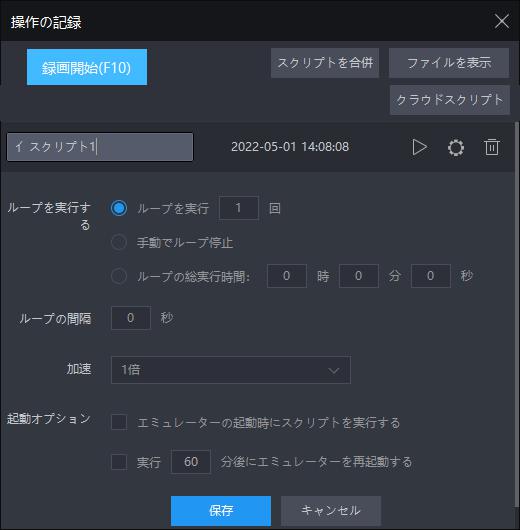Select ループの総実行時間 radio option
Screen dimensions: 520x530
click(x=119, y=276)
